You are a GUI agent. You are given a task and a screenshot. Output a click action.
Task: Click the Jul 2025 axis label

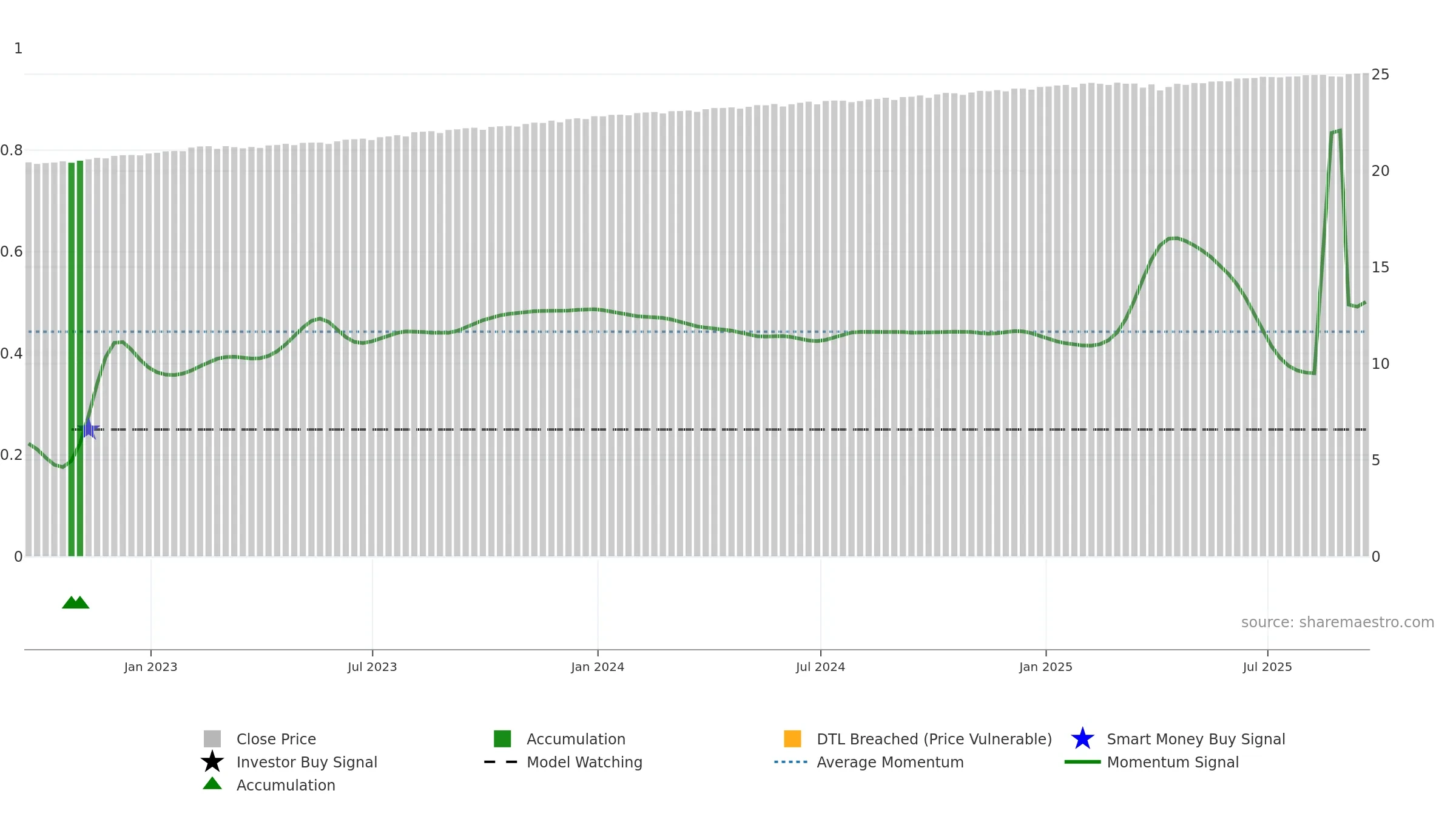tap(1267, 667)
